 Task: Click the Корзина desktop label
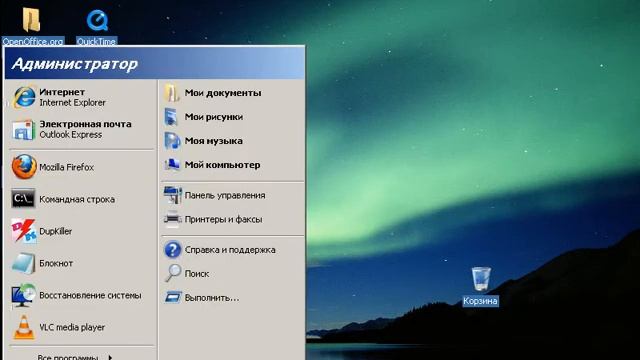(480, 301)
